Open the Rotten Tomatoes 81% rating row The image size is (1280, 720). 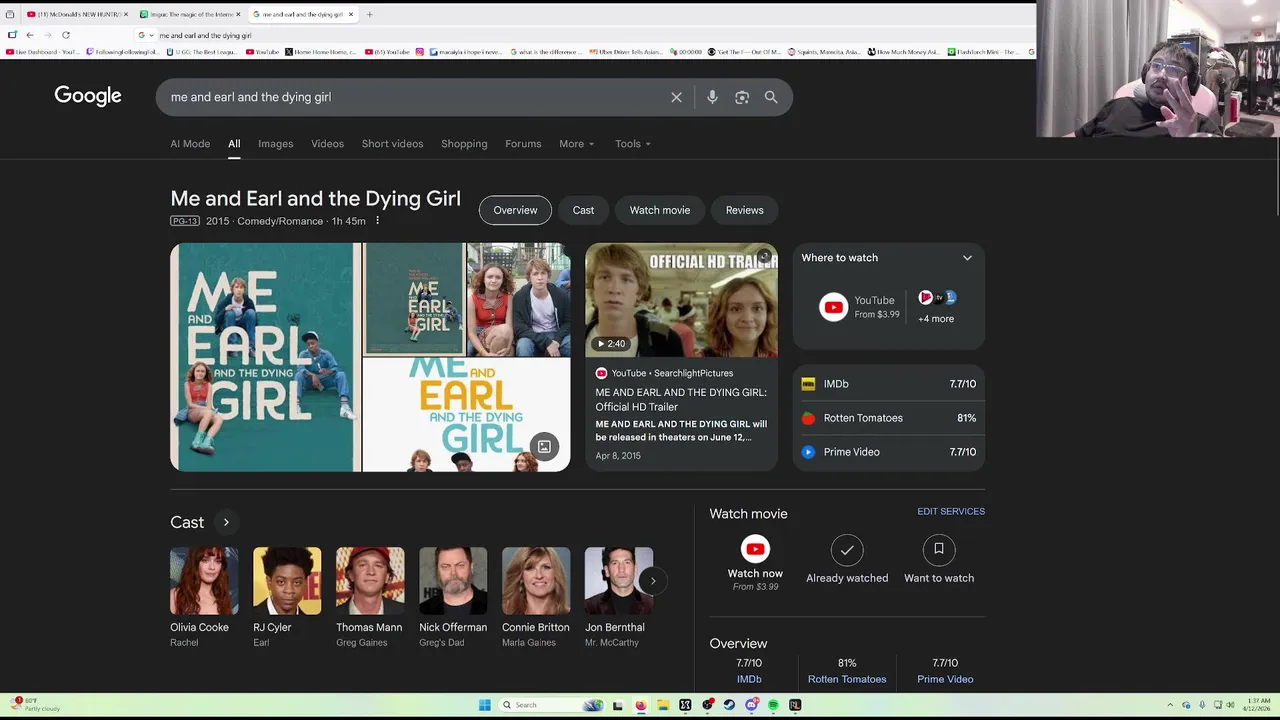point(889,418)
